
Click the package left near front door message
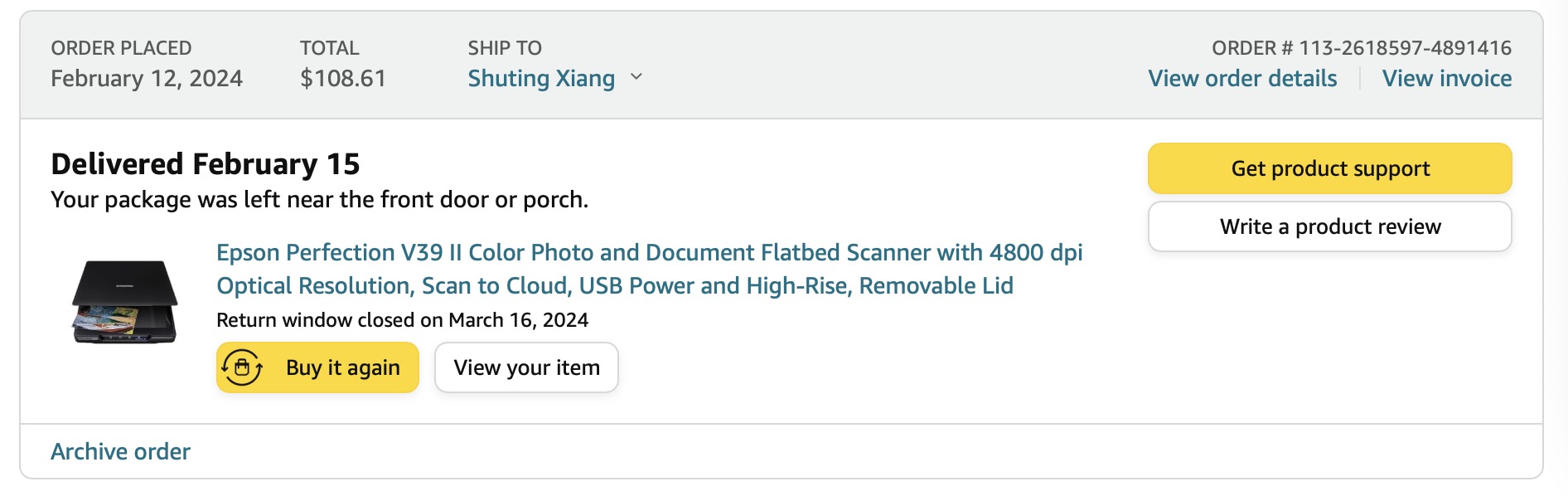click(319, 200)
